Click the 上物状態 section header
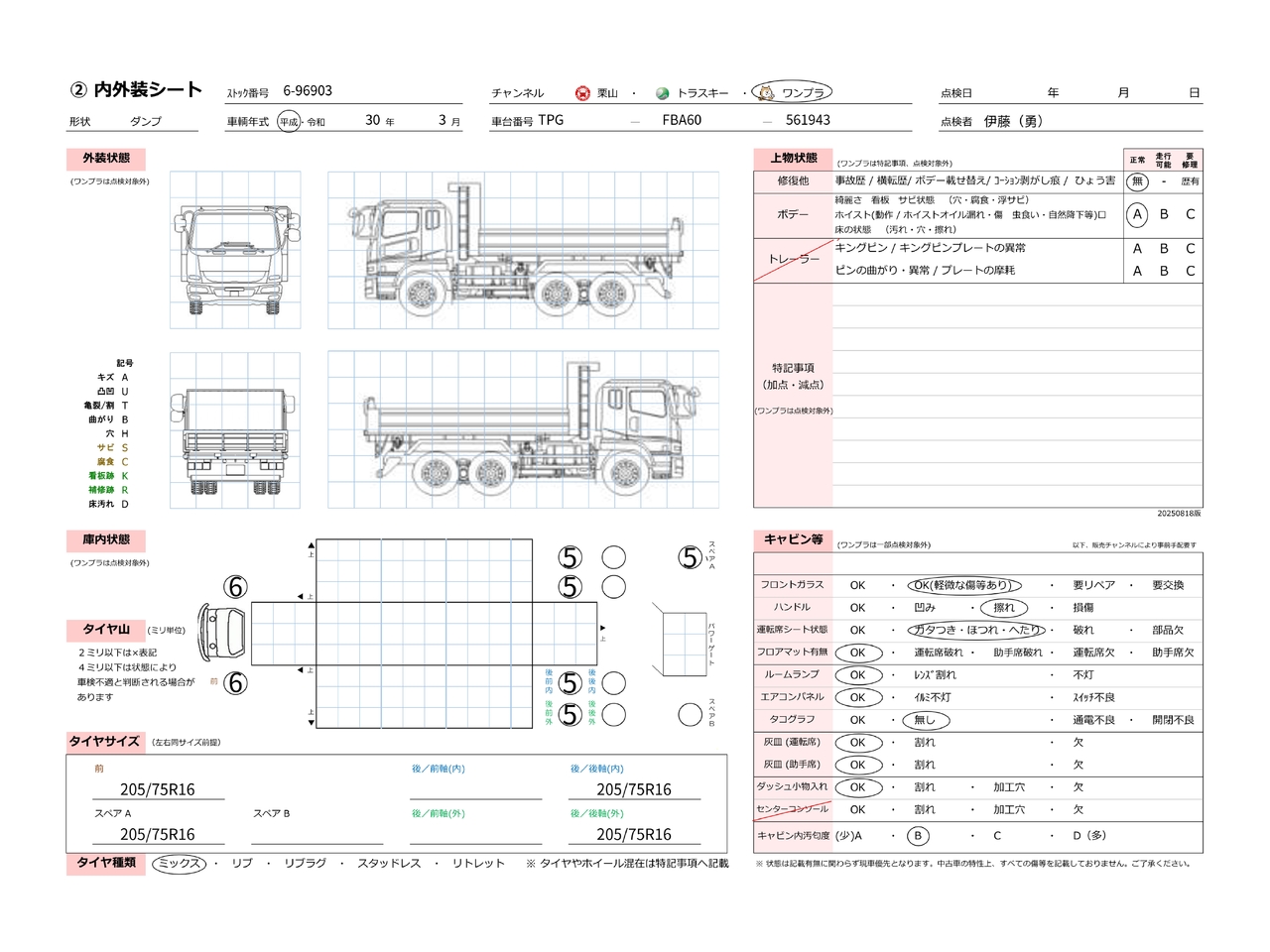 (x=794, y=159)
